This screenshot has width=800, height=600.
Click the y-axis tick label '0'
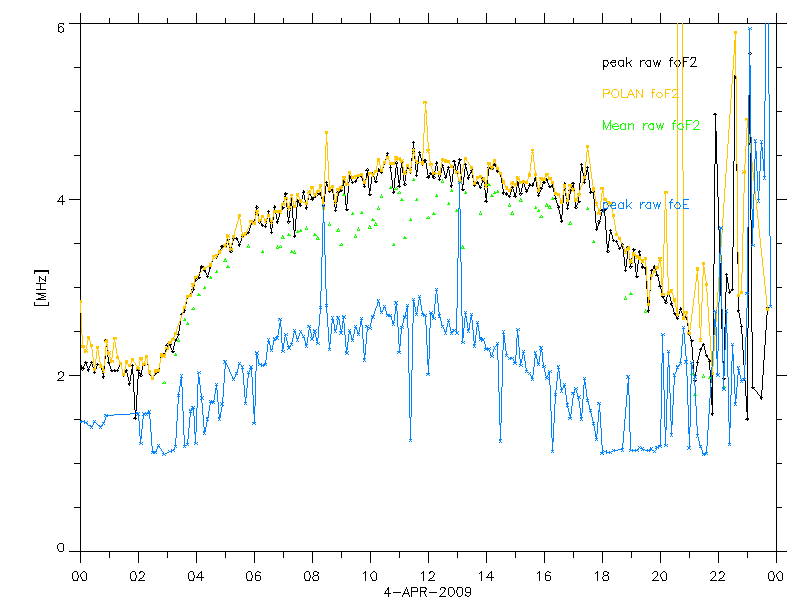click(61, 548)
